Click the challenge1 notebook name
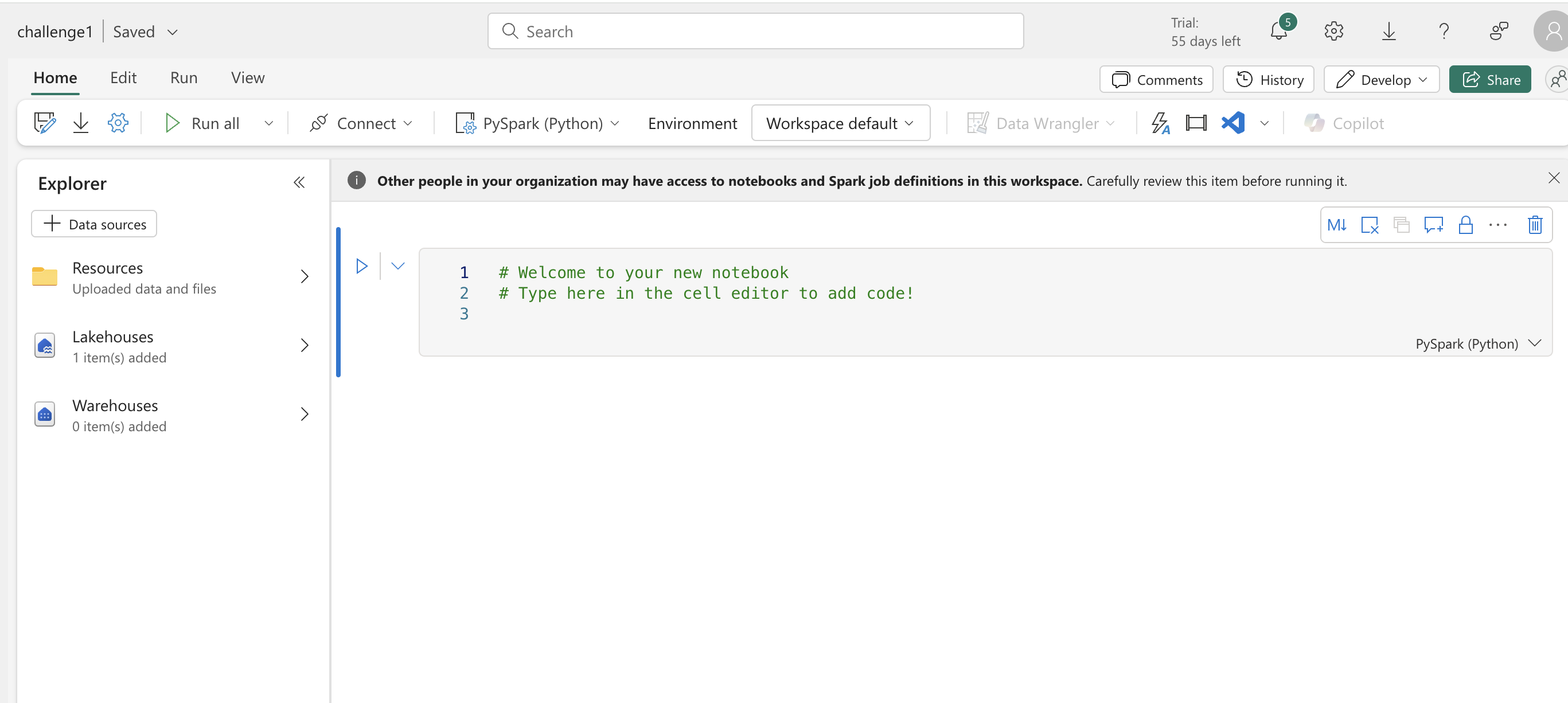 [55, 32]
